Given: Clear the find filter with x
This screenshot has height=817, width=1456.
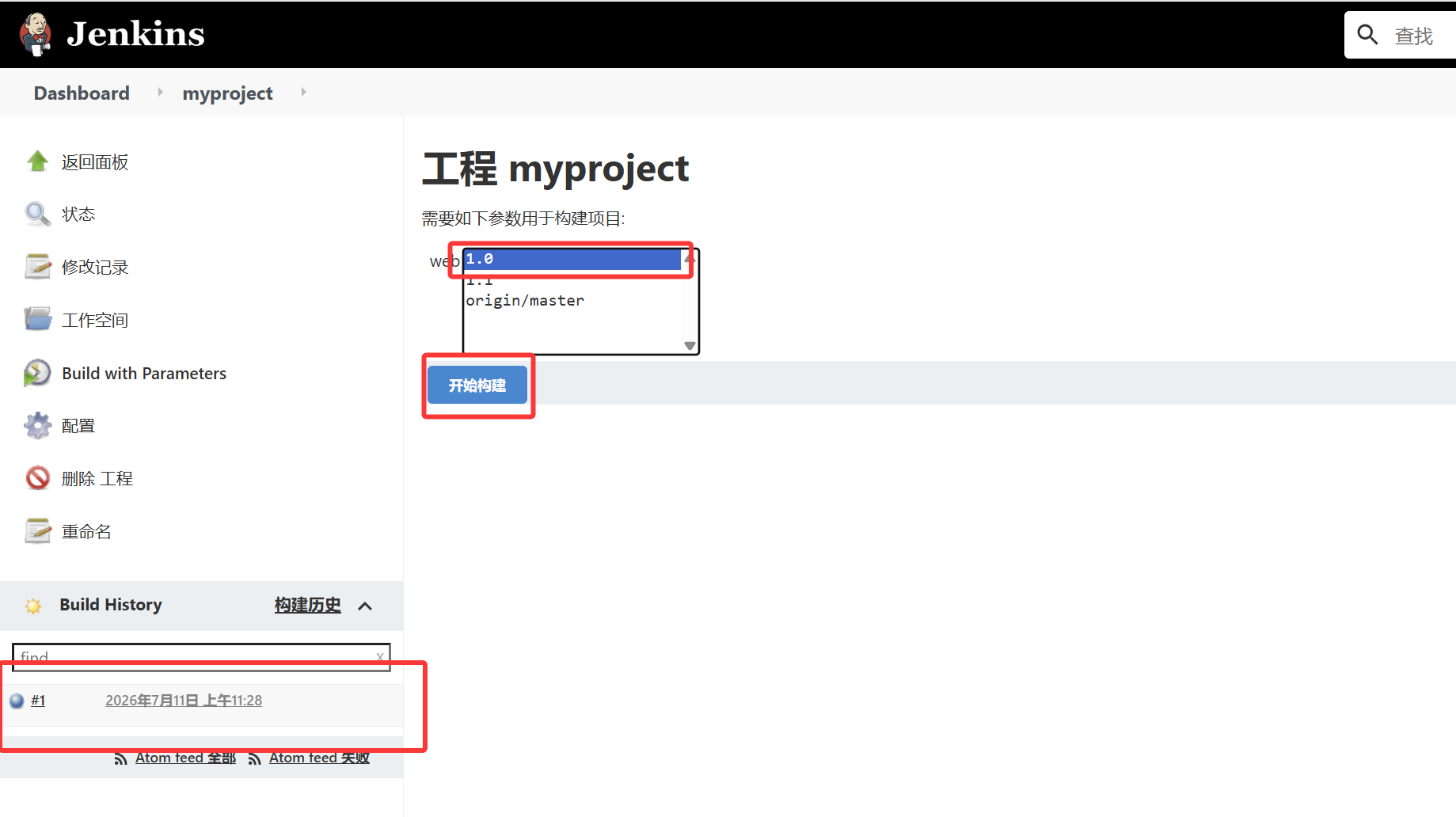Looking at the screenshot, I should coord(380,657).
